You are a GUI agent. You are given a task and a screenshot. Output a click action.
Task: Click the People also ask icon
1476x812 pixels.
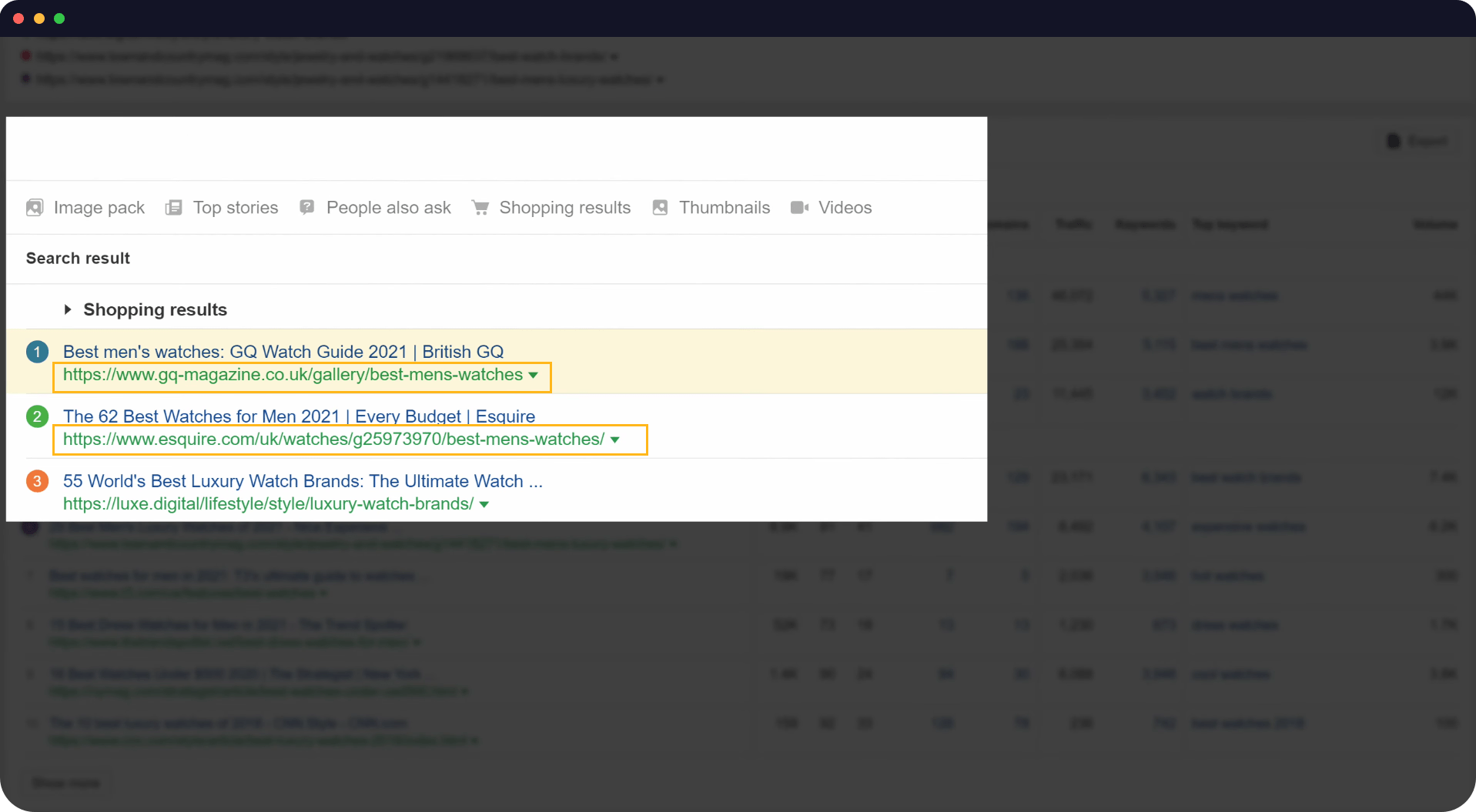pos(307,208)
